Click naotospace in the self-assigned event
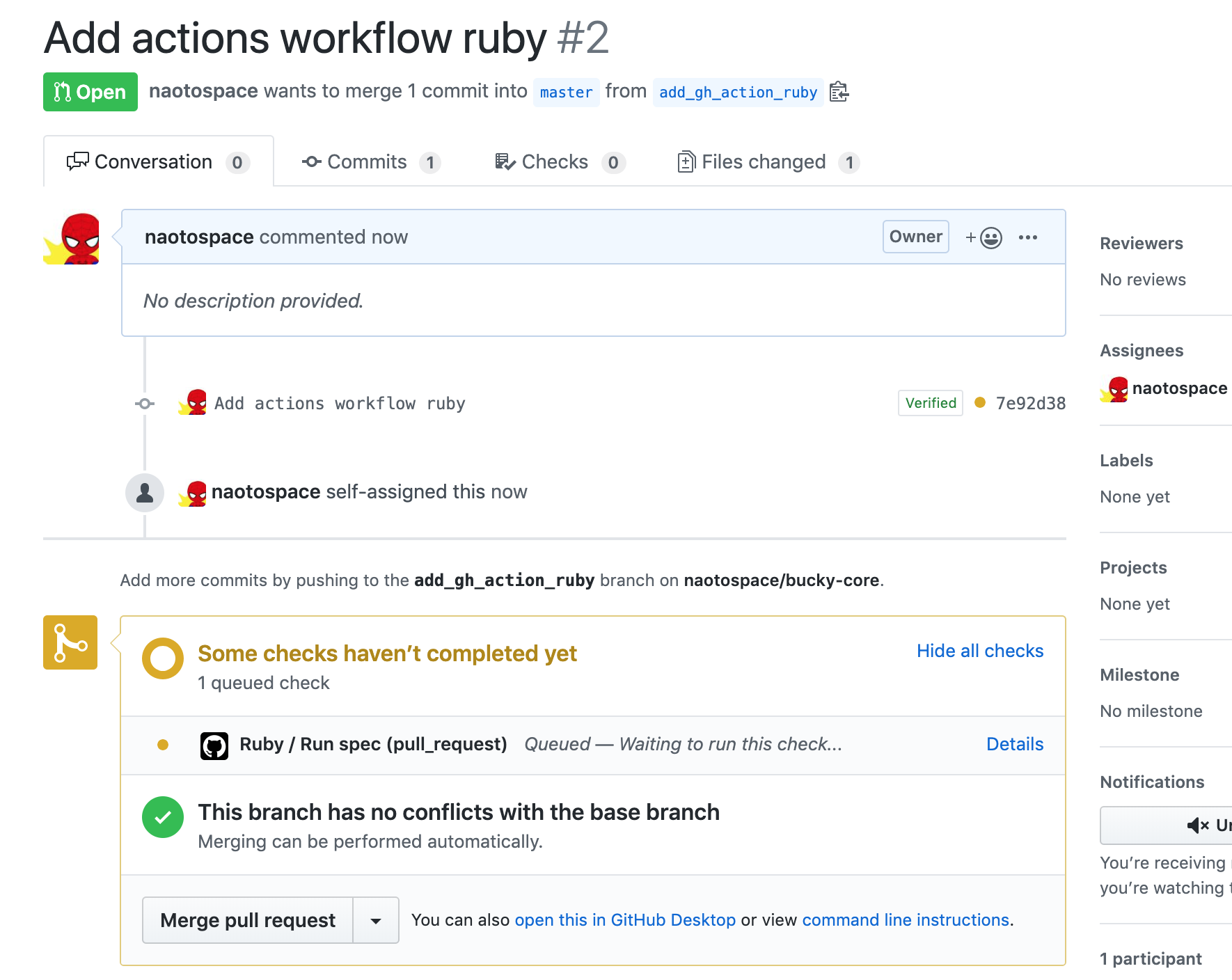 [x=266, y=492]
